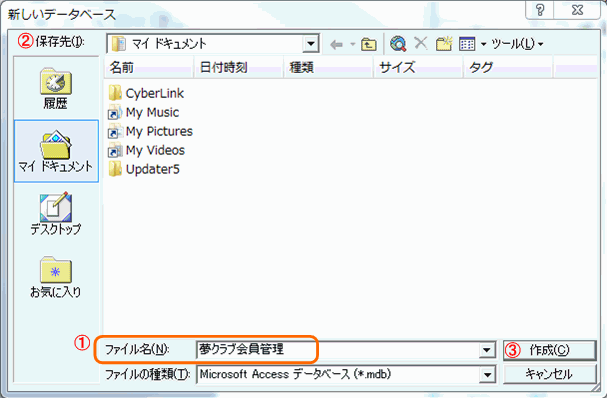This screenshot has width=607, height=398.
Task: Sort by the タグ column header
Action: pos(508,67)
